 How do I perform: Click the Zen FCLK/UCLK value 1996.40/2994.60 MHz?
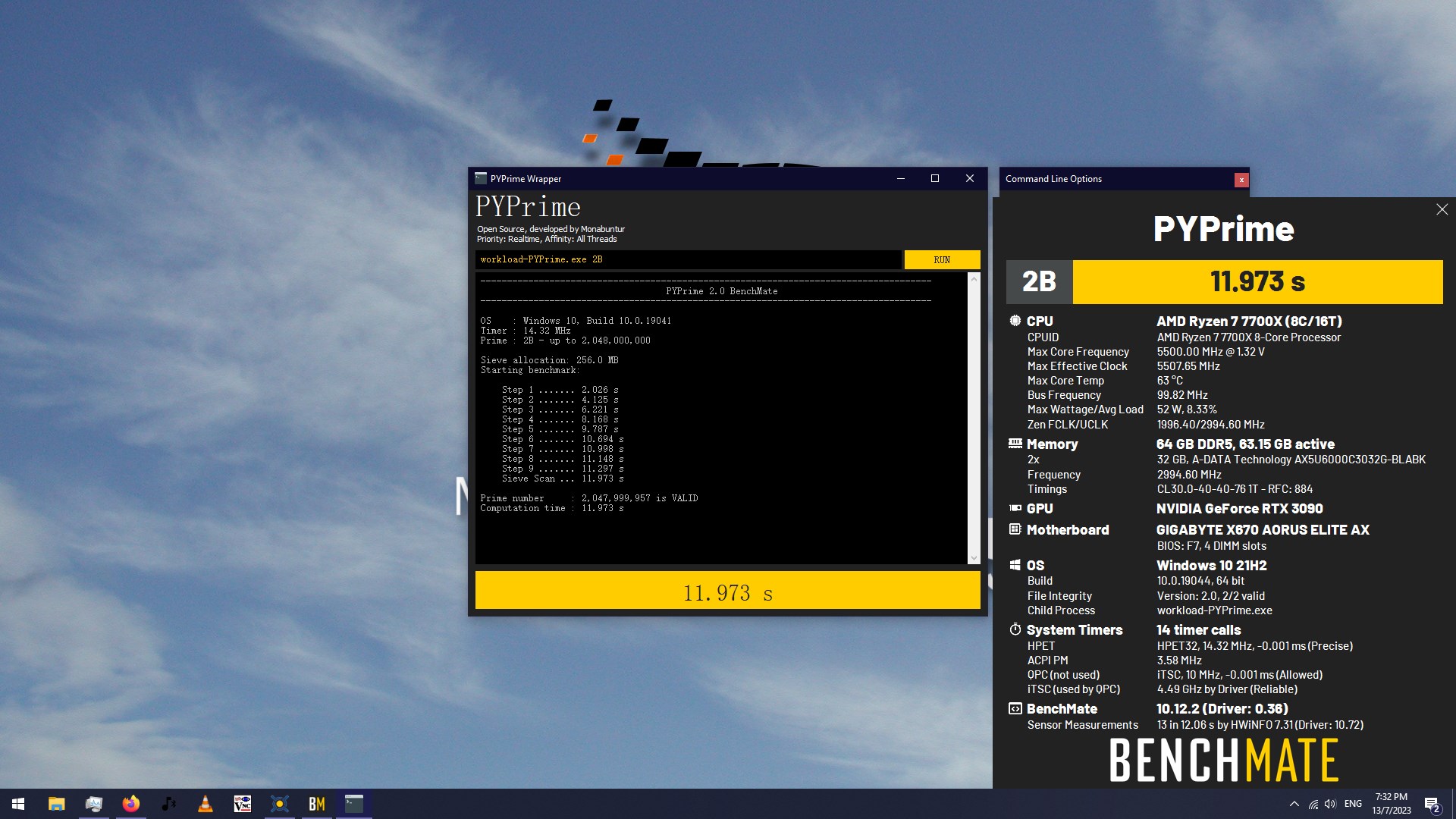(x=1210, y=425)
